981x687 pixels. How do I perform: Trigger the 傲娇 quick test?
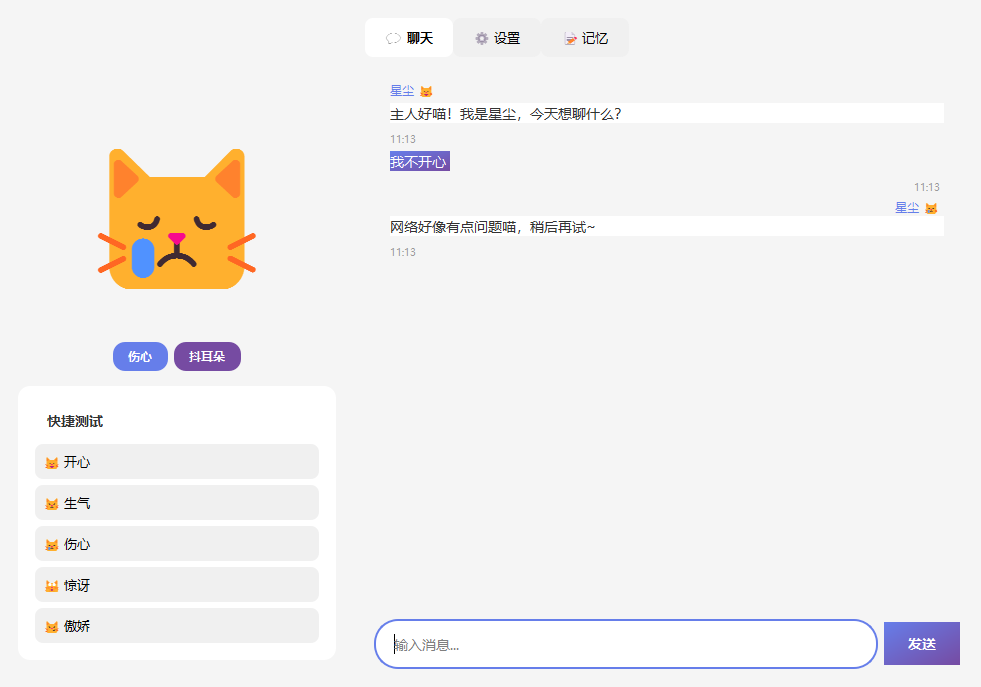tap(177, 626)
